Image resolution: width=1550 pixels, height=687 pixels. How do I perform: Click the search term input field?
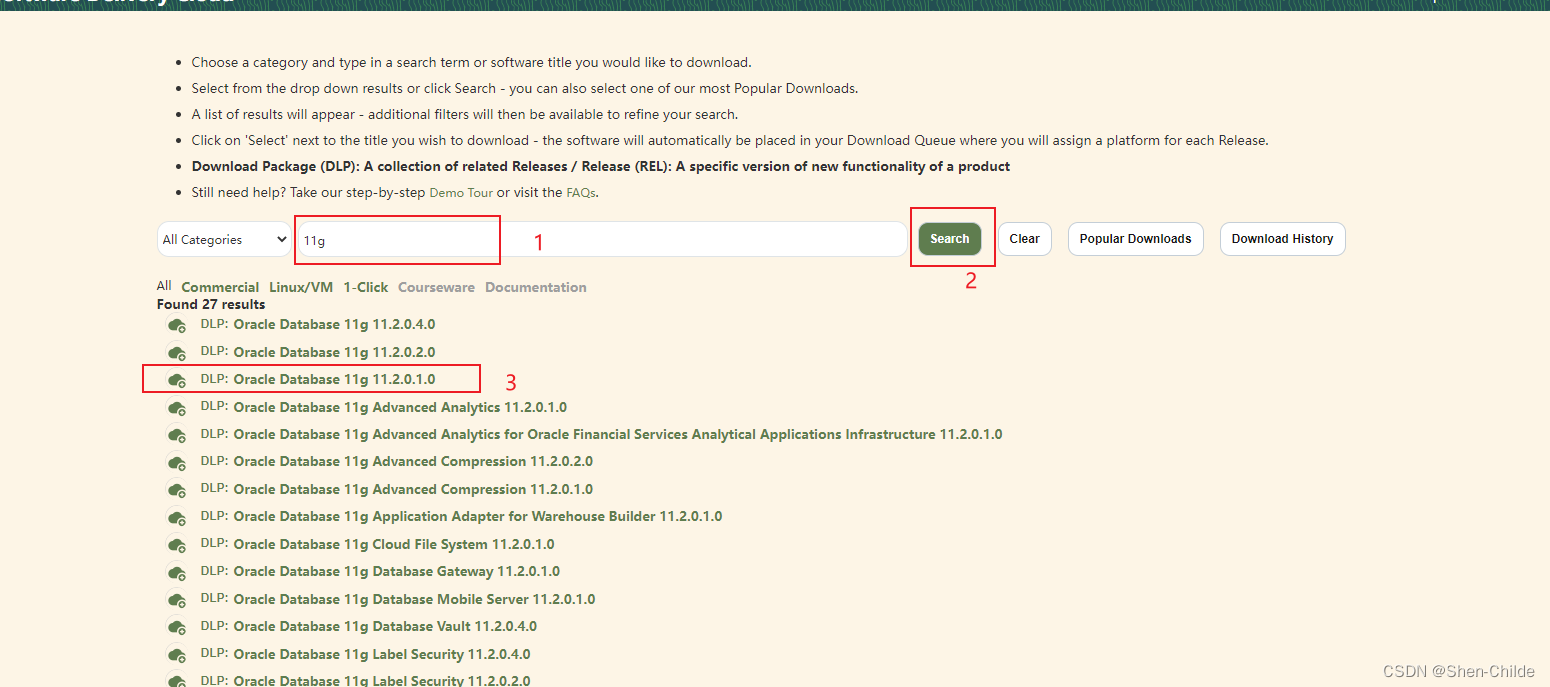(x=601, y=239)
